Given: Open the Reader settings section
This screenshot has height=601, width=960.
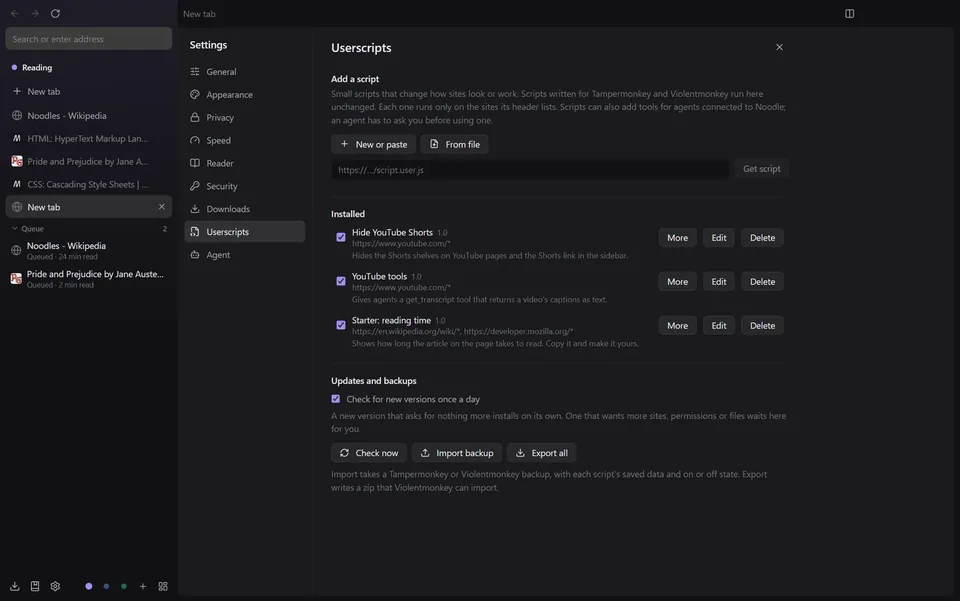Looking at the screenshot, I should tap(244, 163).
